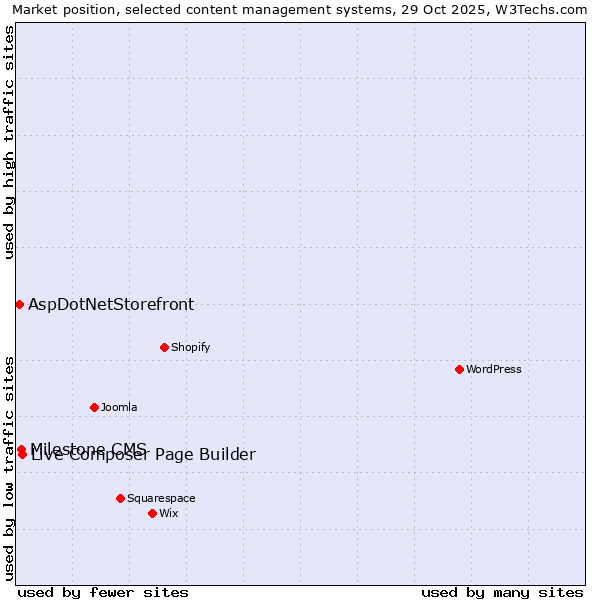Click the 'used by low traffic sites' axis label
The height and width of the screenshot is (600, 600).
[9, 467]
